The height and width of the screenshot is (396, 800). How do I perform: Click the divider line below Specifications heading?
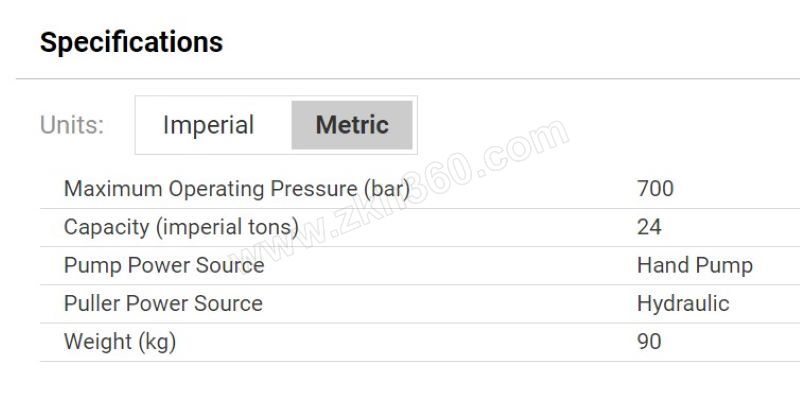coord(408,79)
